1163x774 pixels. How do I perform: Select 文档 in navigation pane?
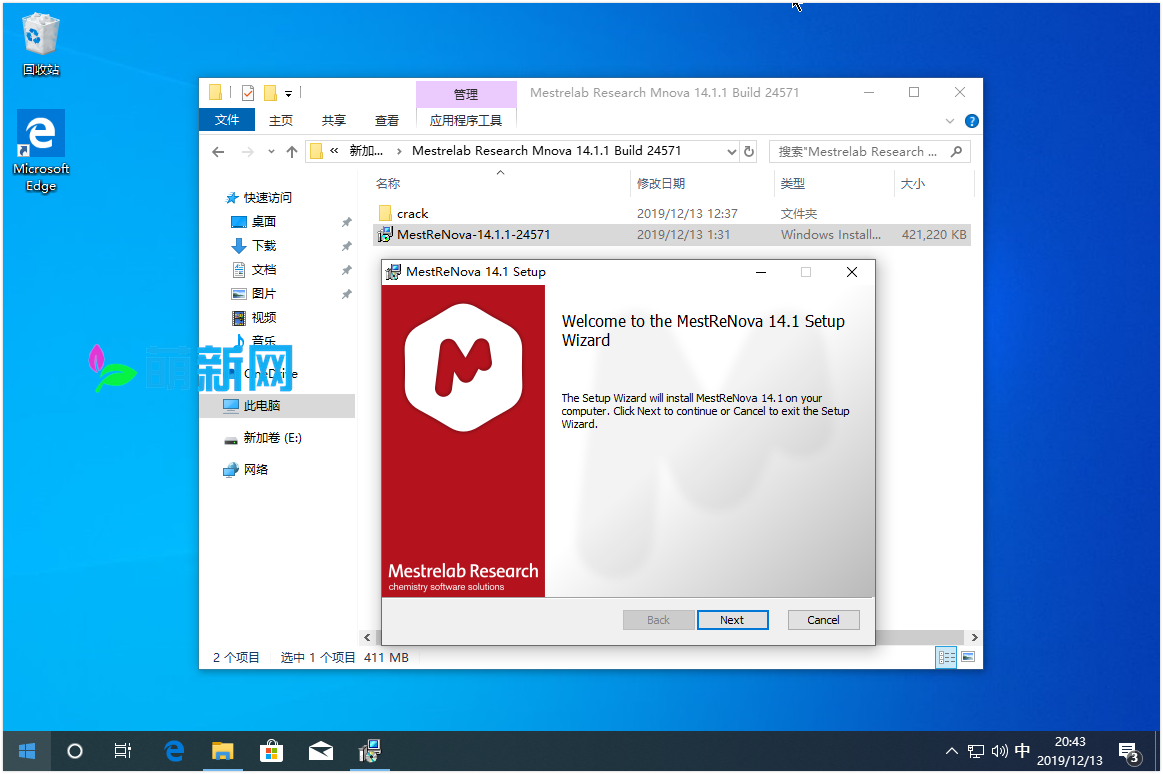click(x=254, y=269)
